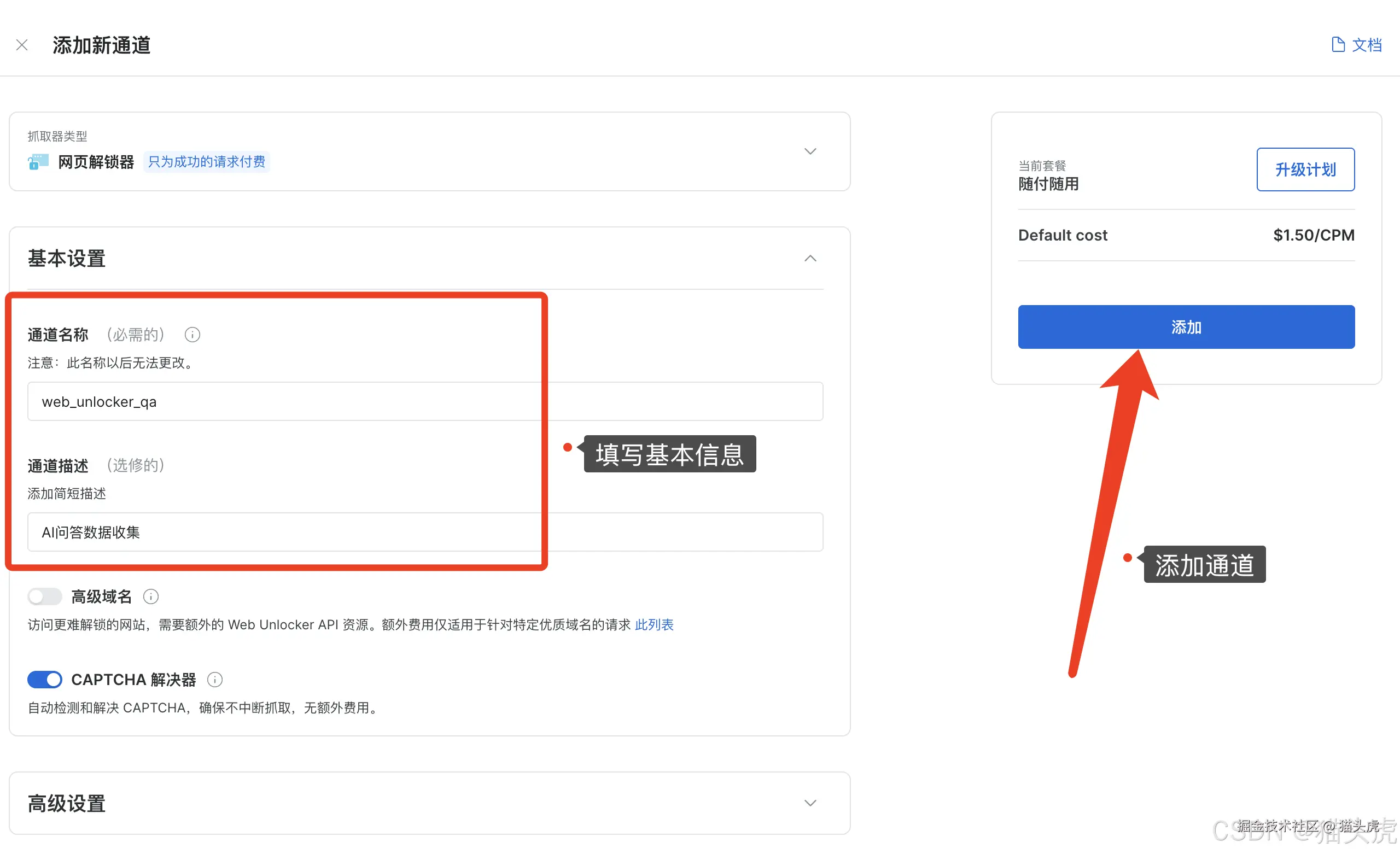Close the 添加新通道 dialog

[x=21, y=44]
